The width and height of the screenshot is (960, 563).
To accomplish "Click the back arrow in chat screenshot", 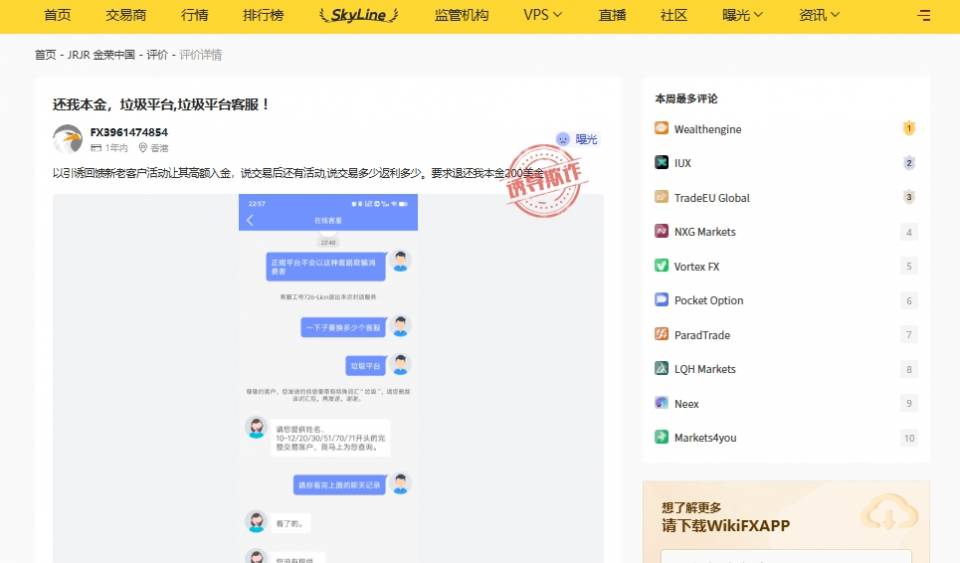I will point(250,220).
